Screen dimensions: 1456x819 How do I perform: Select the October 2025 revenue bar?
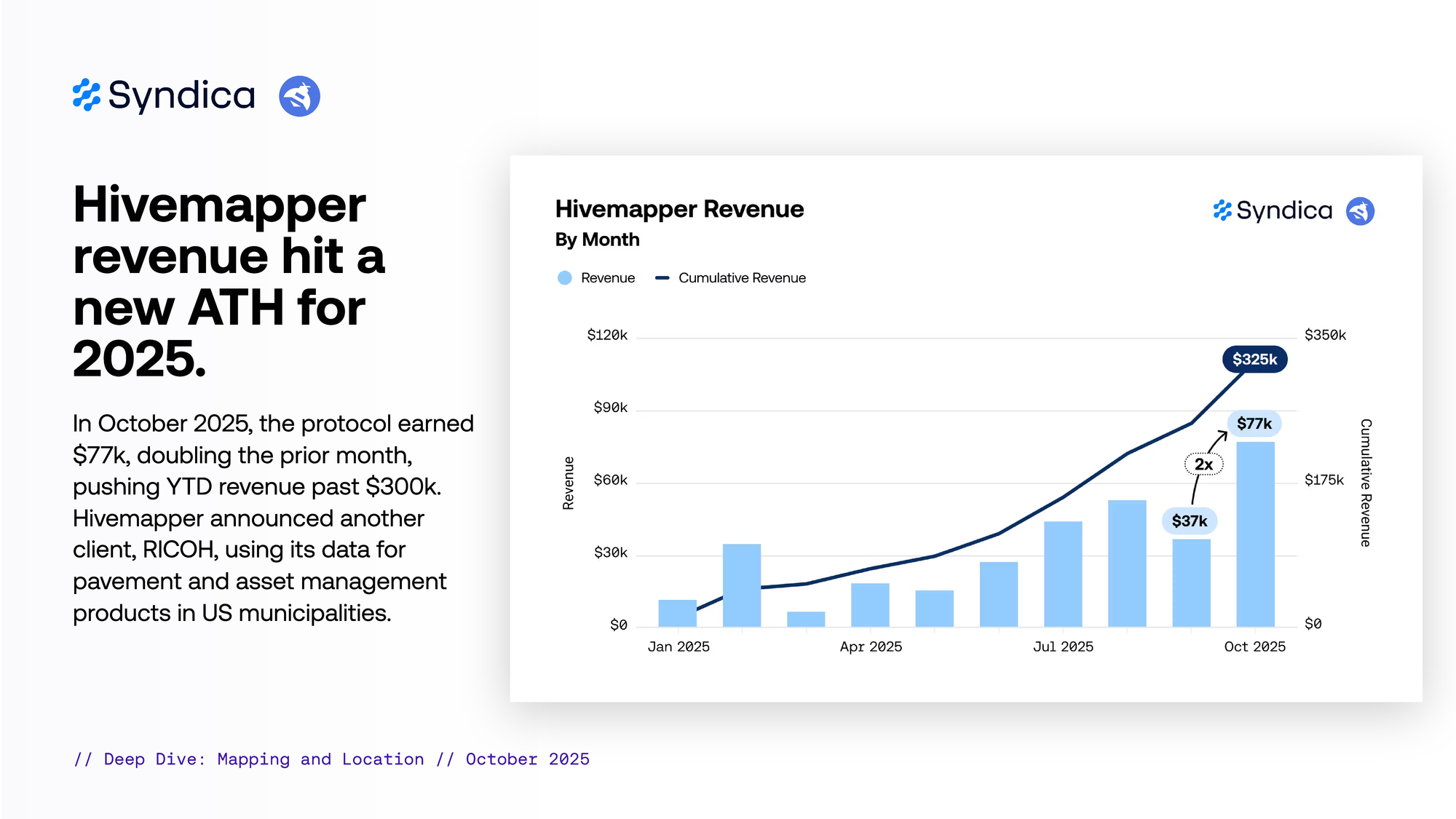coord(1255,534)
